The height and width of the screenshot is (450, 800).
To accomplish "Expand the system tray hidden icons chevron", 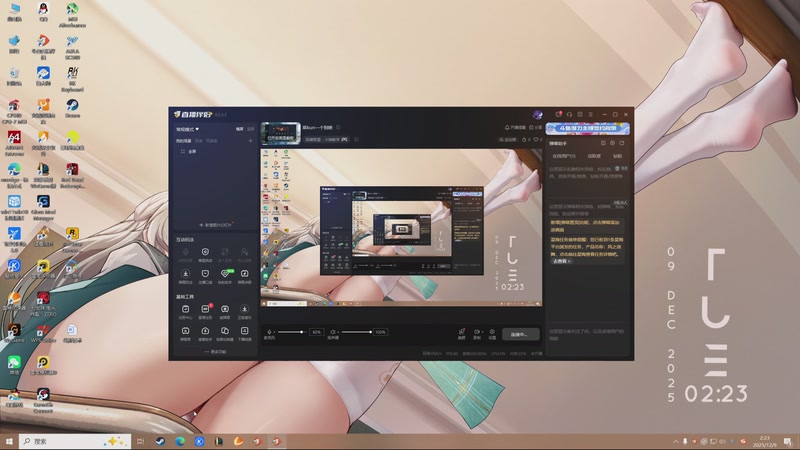I will (x=676, y=442).
